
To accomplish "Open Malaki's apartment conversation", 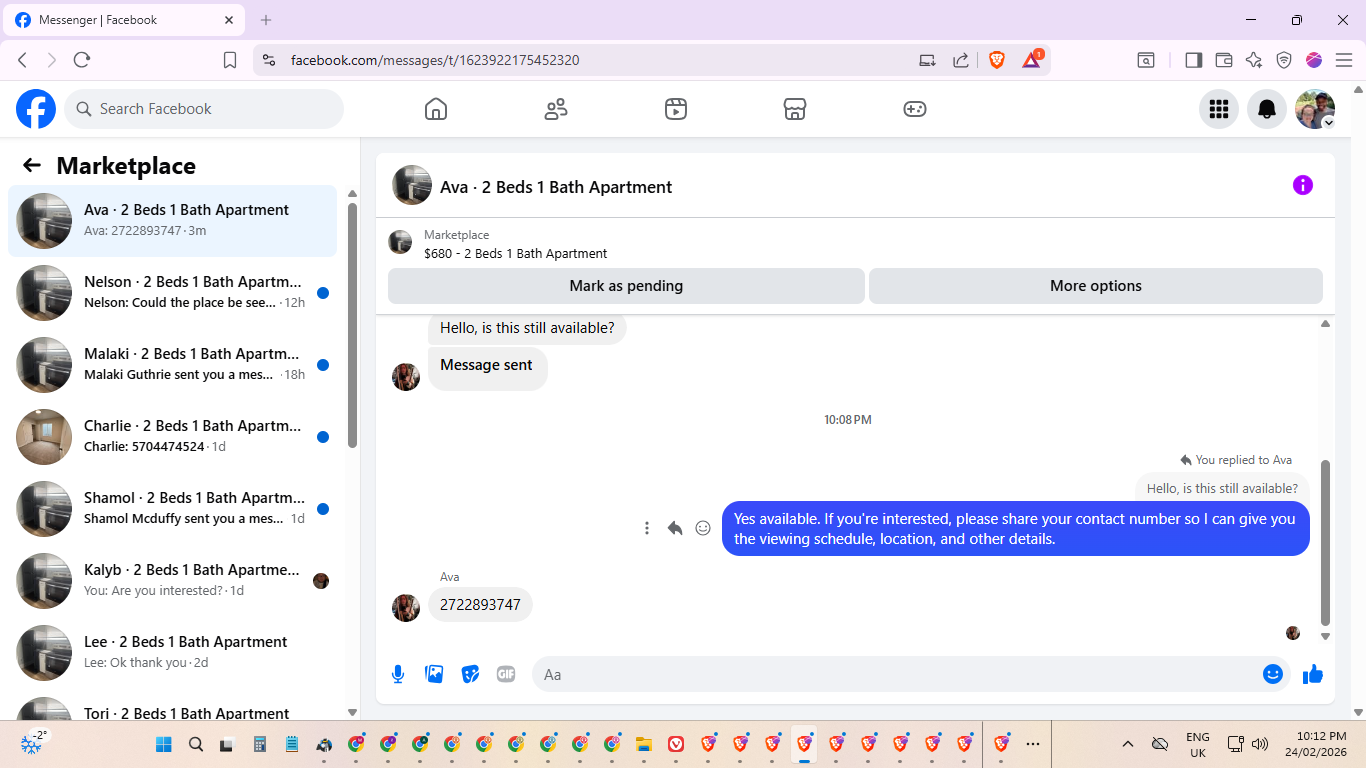I will [172, 365].
